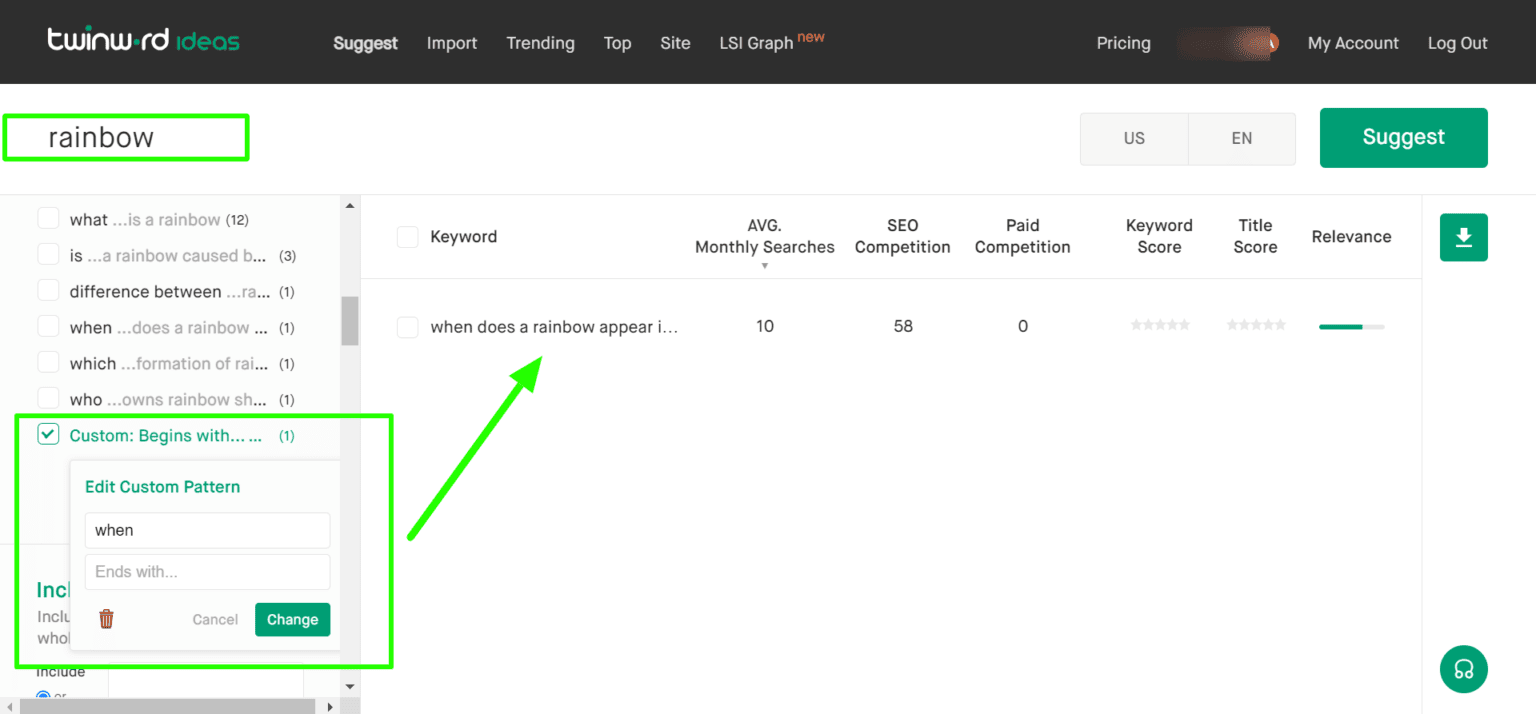The height and width of the screenshot is (714, 1536).
Task: Click the green download results icon
Action: pos(1463,237)
